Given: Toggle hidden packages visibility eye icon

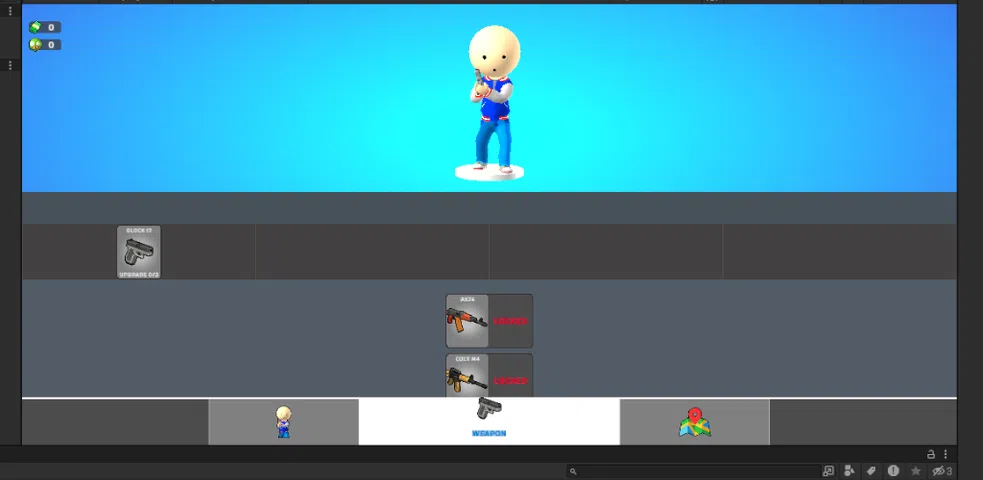Looking at the screenshot, I should coord(940,471).
